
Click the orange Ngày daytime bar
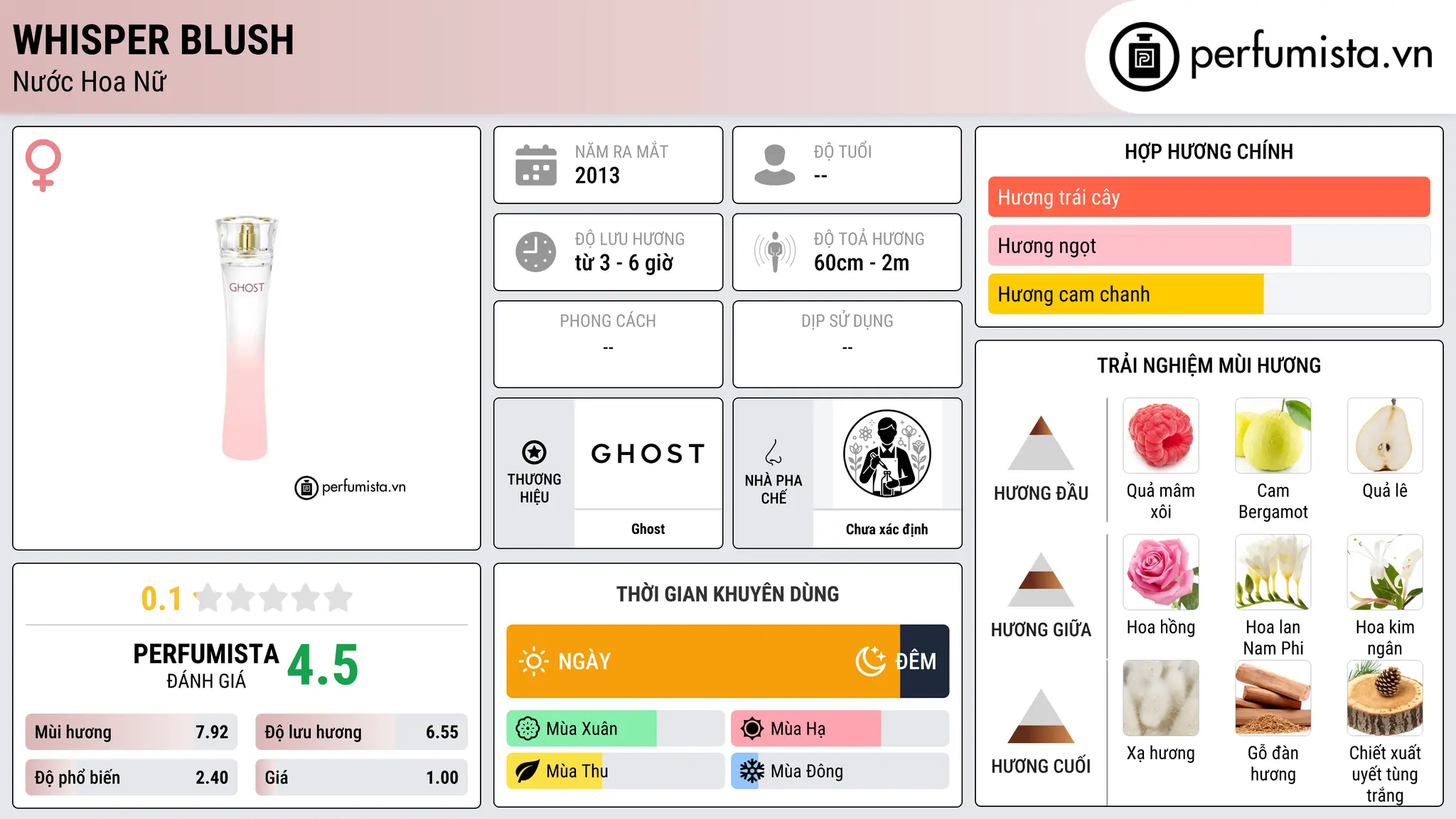pos(703,661)
